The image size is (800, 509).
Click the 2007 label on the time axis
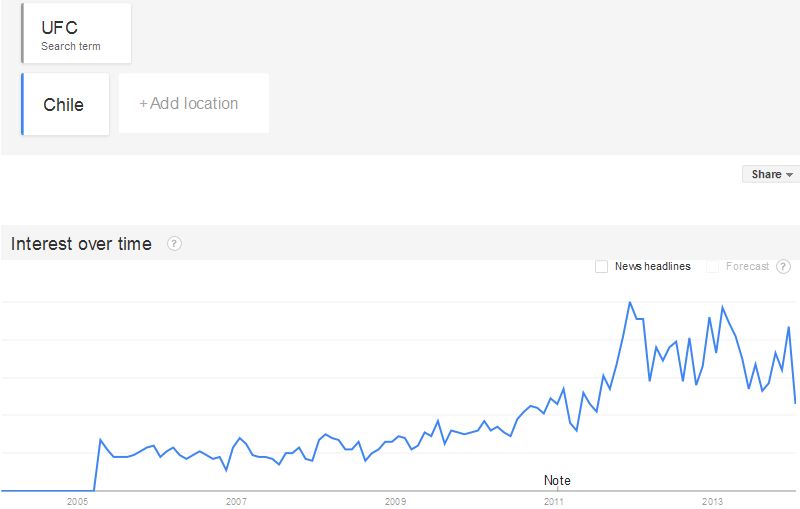(236, 501)
